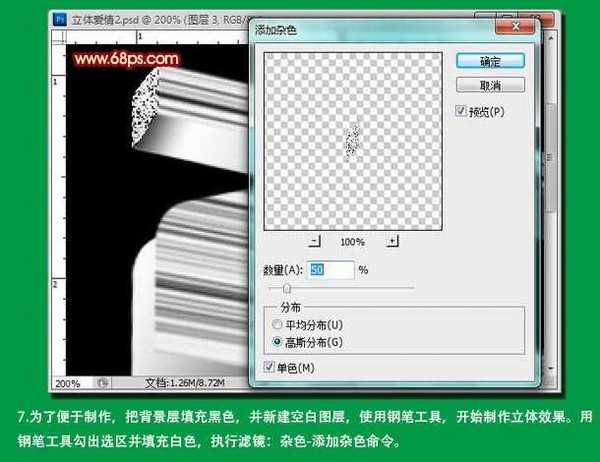Click the document vertical scrollbar
This screenshot has width=600, height=462.
[x=550, y=157]
